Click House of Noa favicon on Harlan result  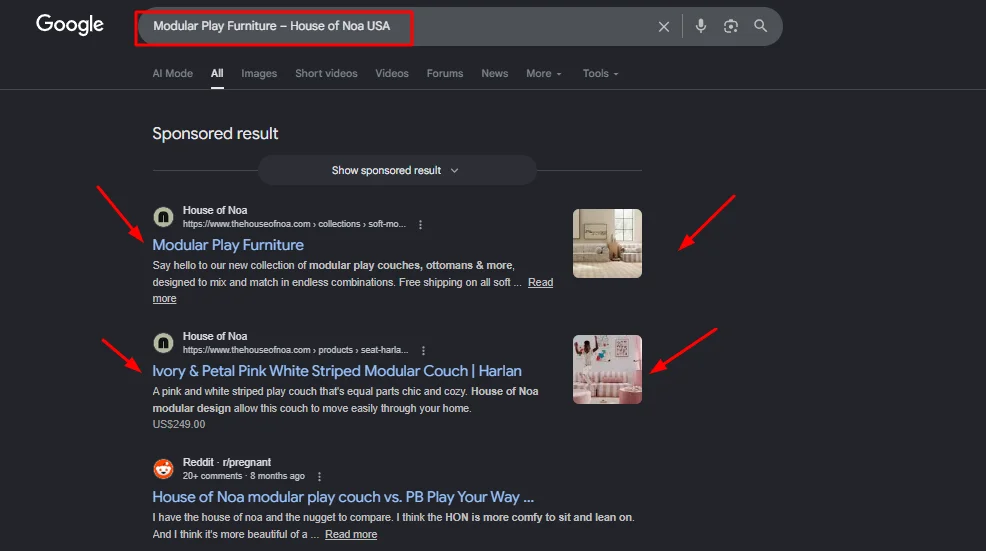(163, 343)
